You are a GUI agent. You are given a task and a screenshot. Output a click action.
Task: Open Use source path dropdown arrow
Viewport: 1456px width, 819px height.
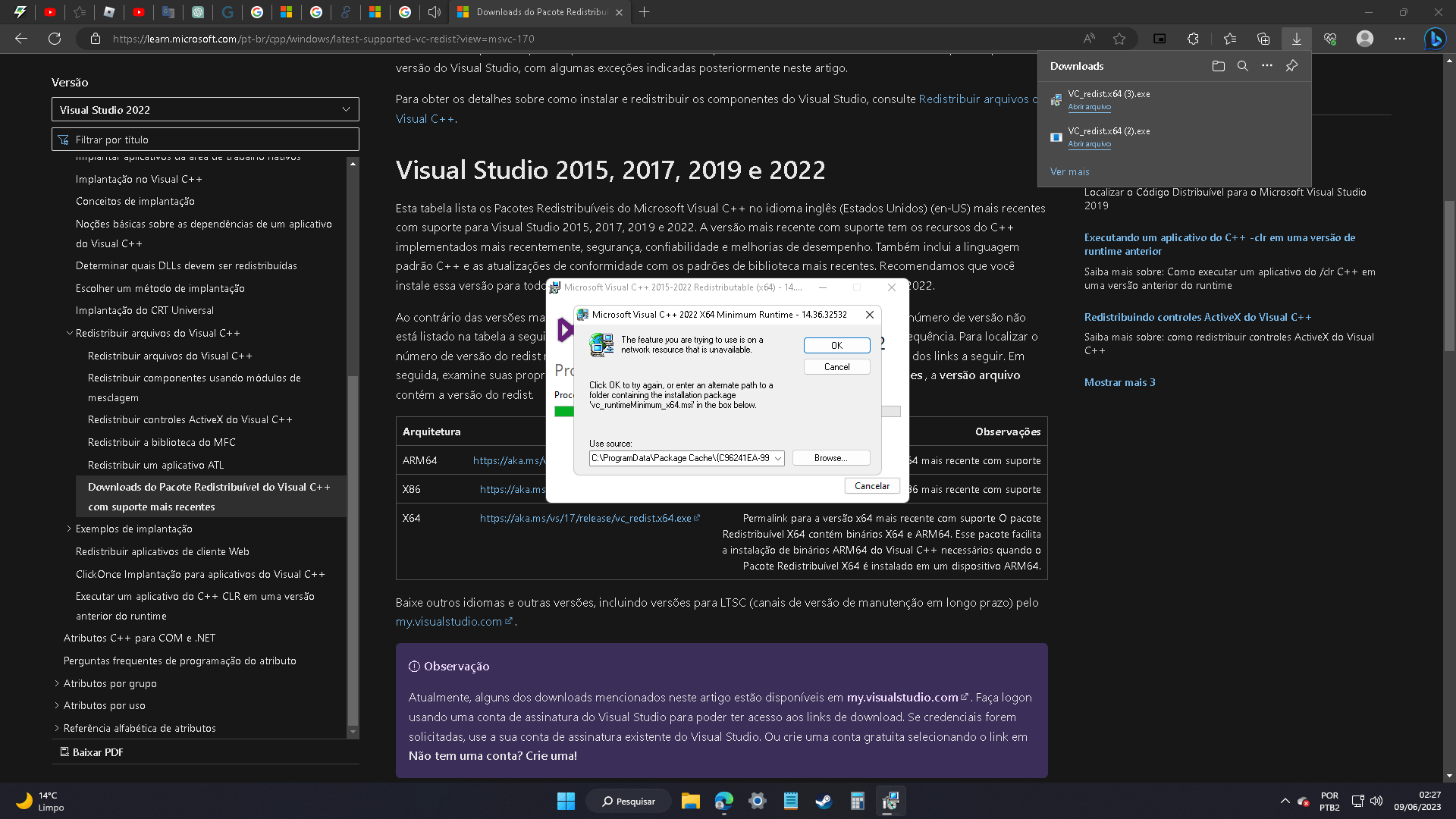click(778, 458)
